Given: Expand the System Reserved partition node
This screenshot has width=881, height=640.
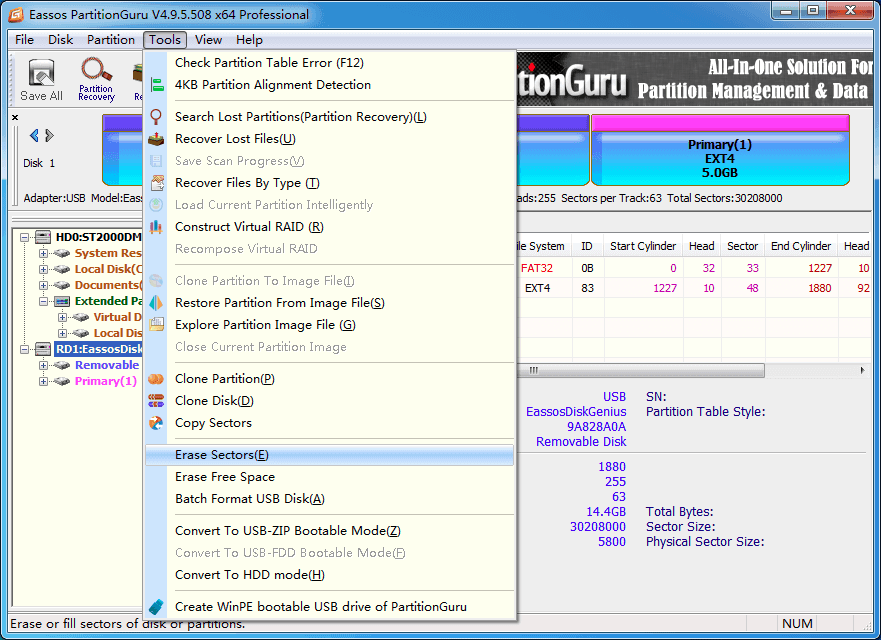Looking at the screenshot, I should (43, 253).
